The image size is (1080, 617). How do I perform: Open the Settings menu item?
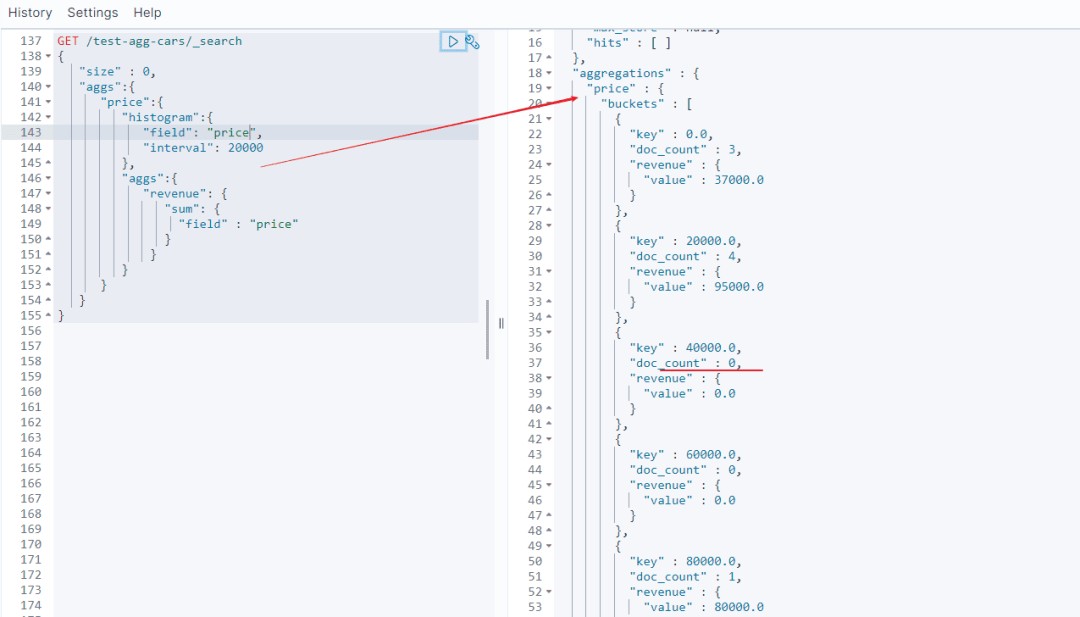[x=92, y=13]
